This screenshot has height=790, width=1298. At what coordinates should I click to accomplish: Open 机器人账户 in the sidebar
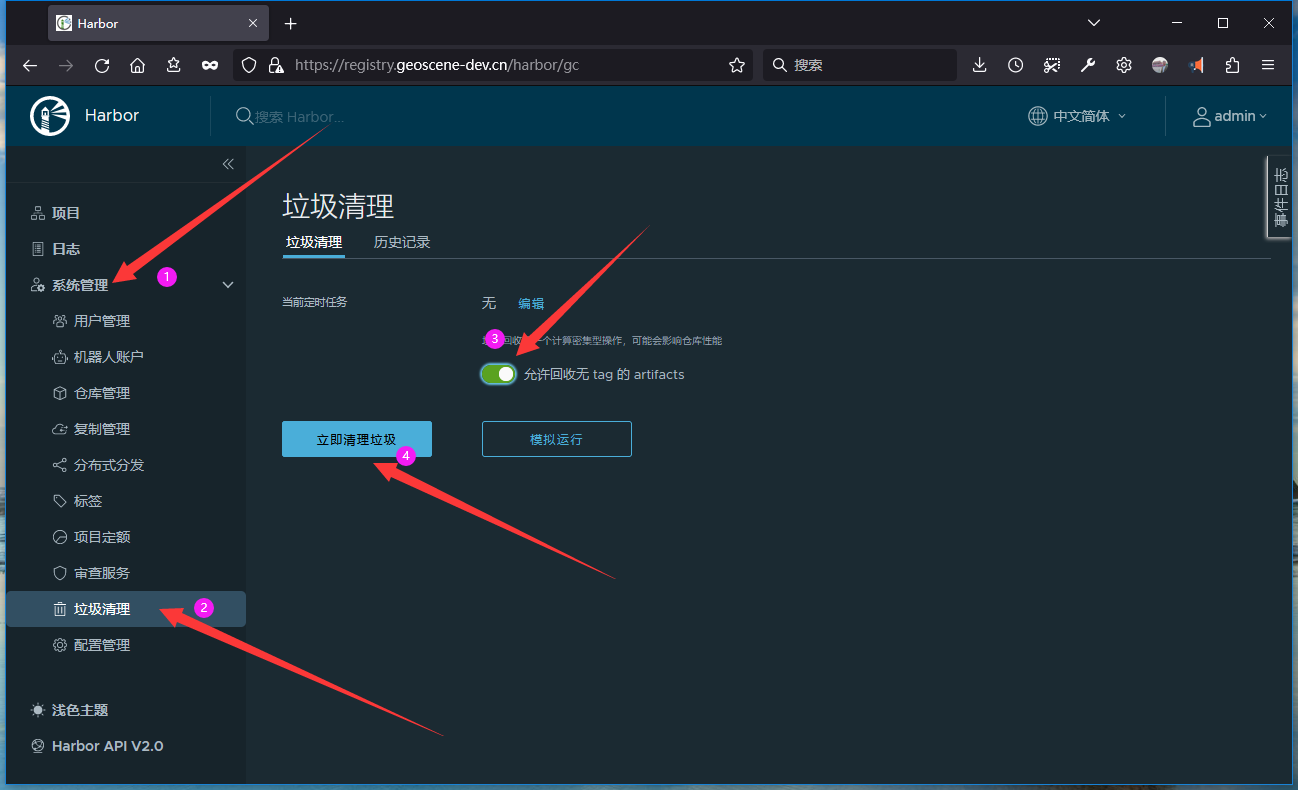click(x=109, y=357)
